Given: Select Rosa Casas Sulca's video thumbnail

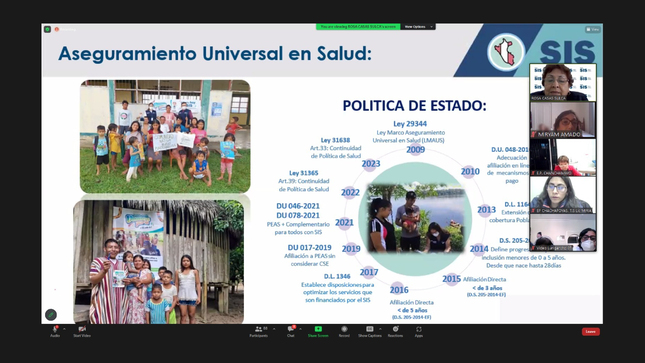Looking at the screenshot, I should [x=562, y=82].
